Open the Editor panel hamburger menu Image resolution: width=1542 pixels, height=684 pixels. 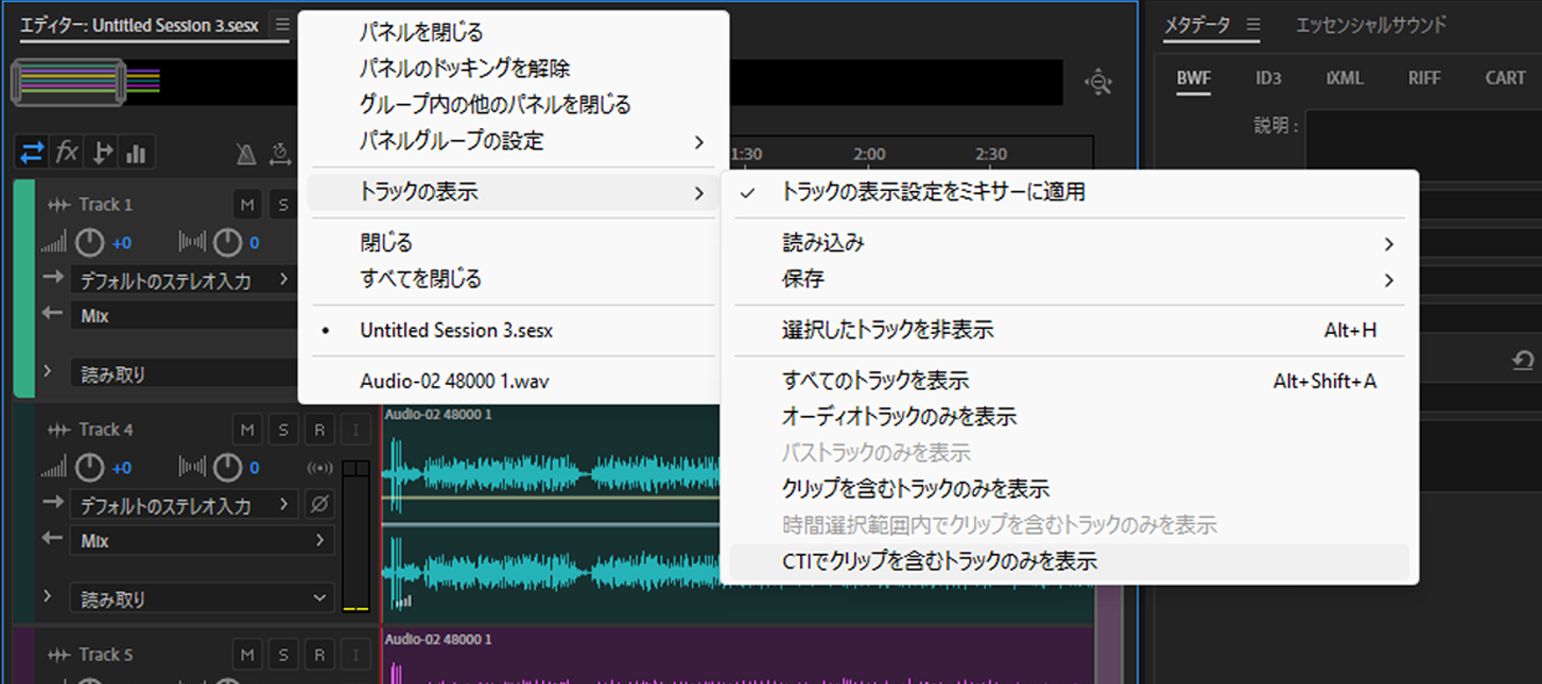[282, 25]
